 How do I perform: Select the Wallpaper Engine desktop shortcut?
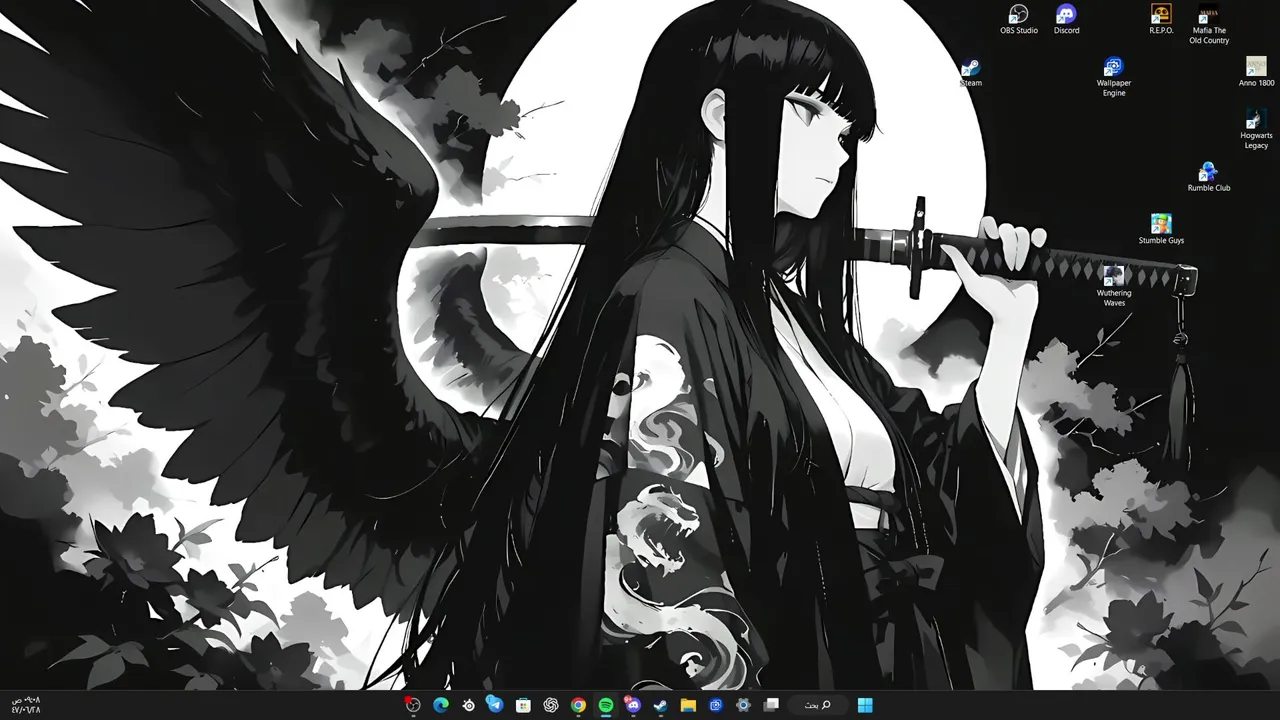(1114, 77)
